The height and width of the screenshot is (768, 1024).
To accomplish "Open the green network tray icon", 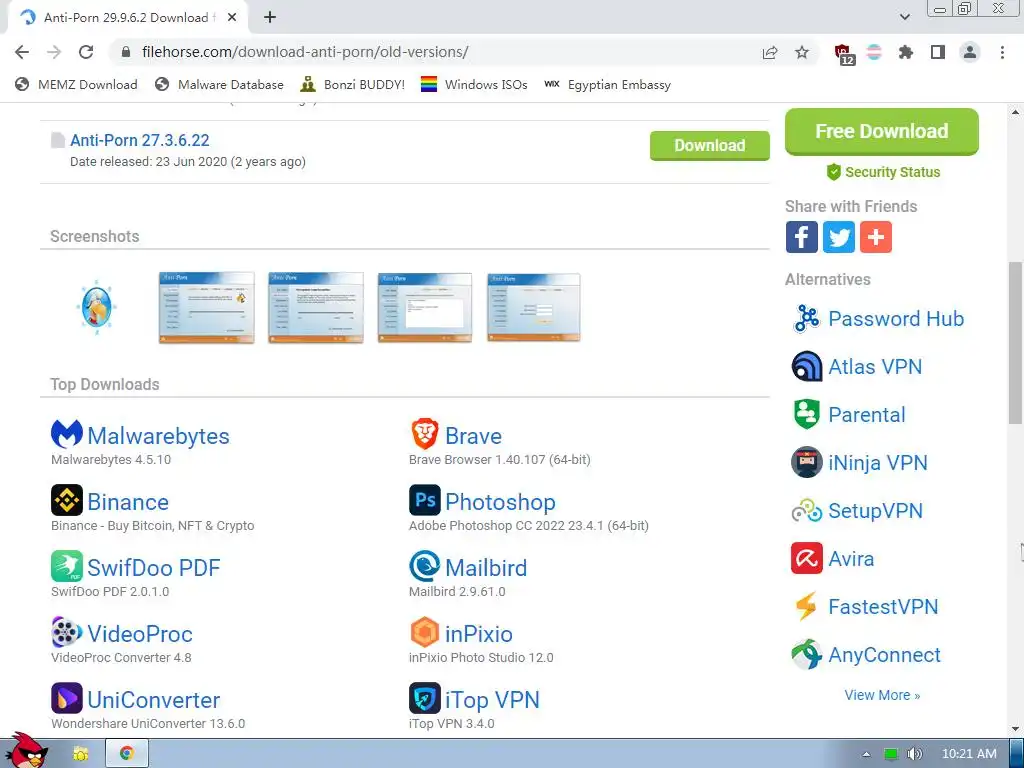I will pyautogui.click(x=891, y=754).
